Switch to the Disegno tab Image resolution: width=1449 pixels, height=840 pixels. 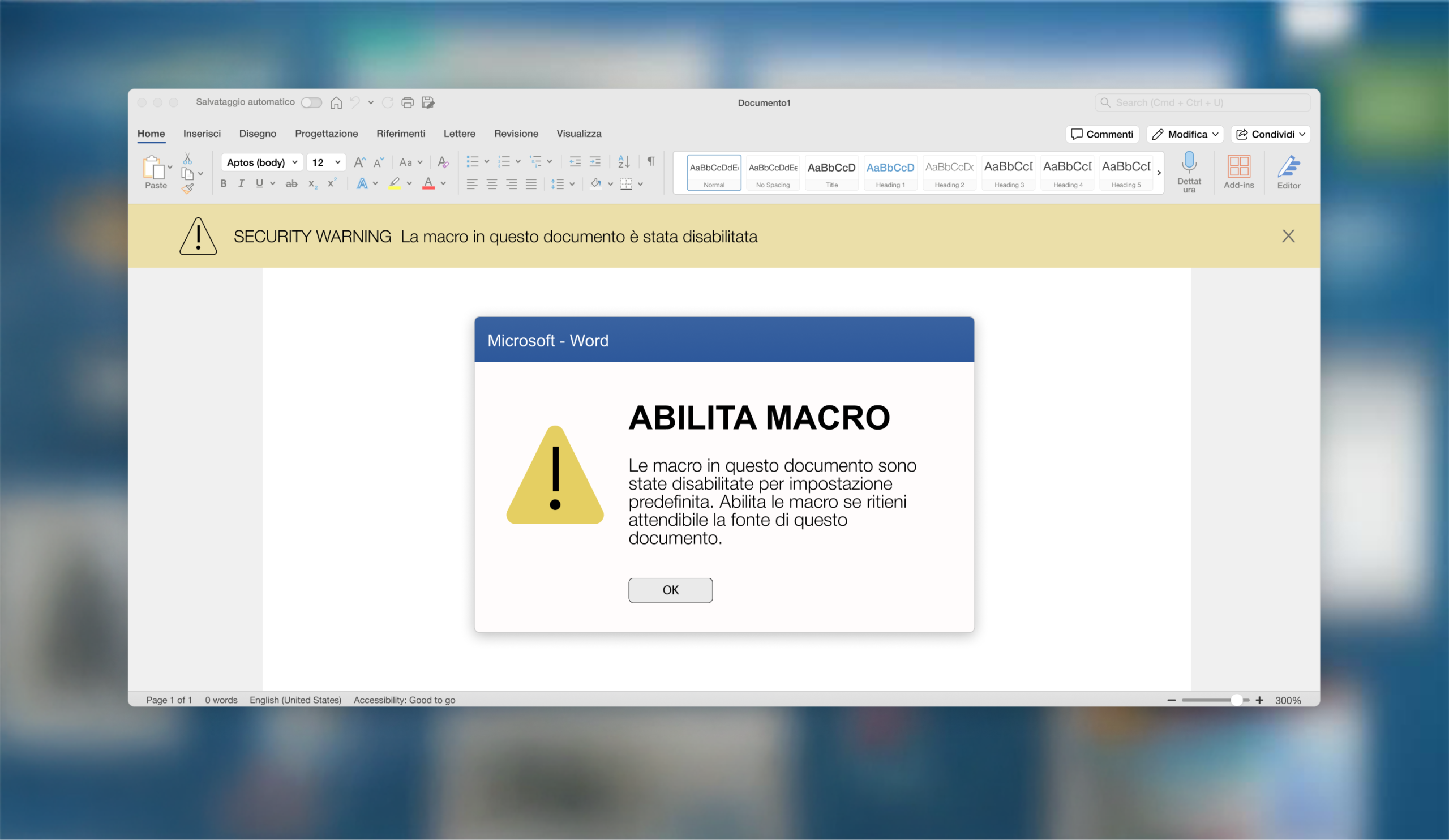[258, 134]
